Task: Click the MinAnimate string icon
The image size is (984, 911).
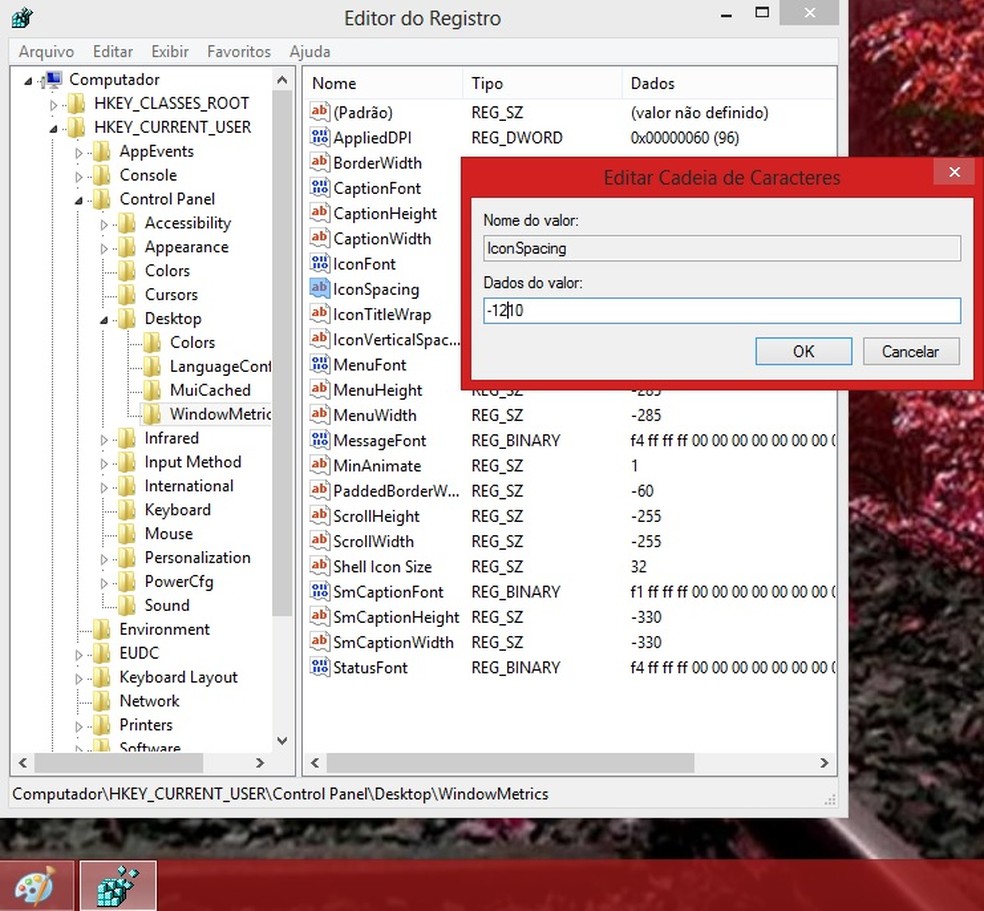Action: [319, 466]
